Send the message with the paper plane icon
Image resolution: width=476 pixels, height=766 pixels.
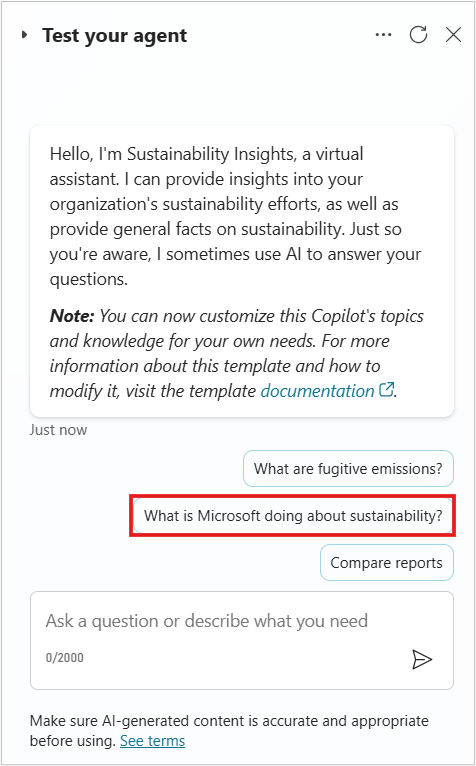[422, 659]
